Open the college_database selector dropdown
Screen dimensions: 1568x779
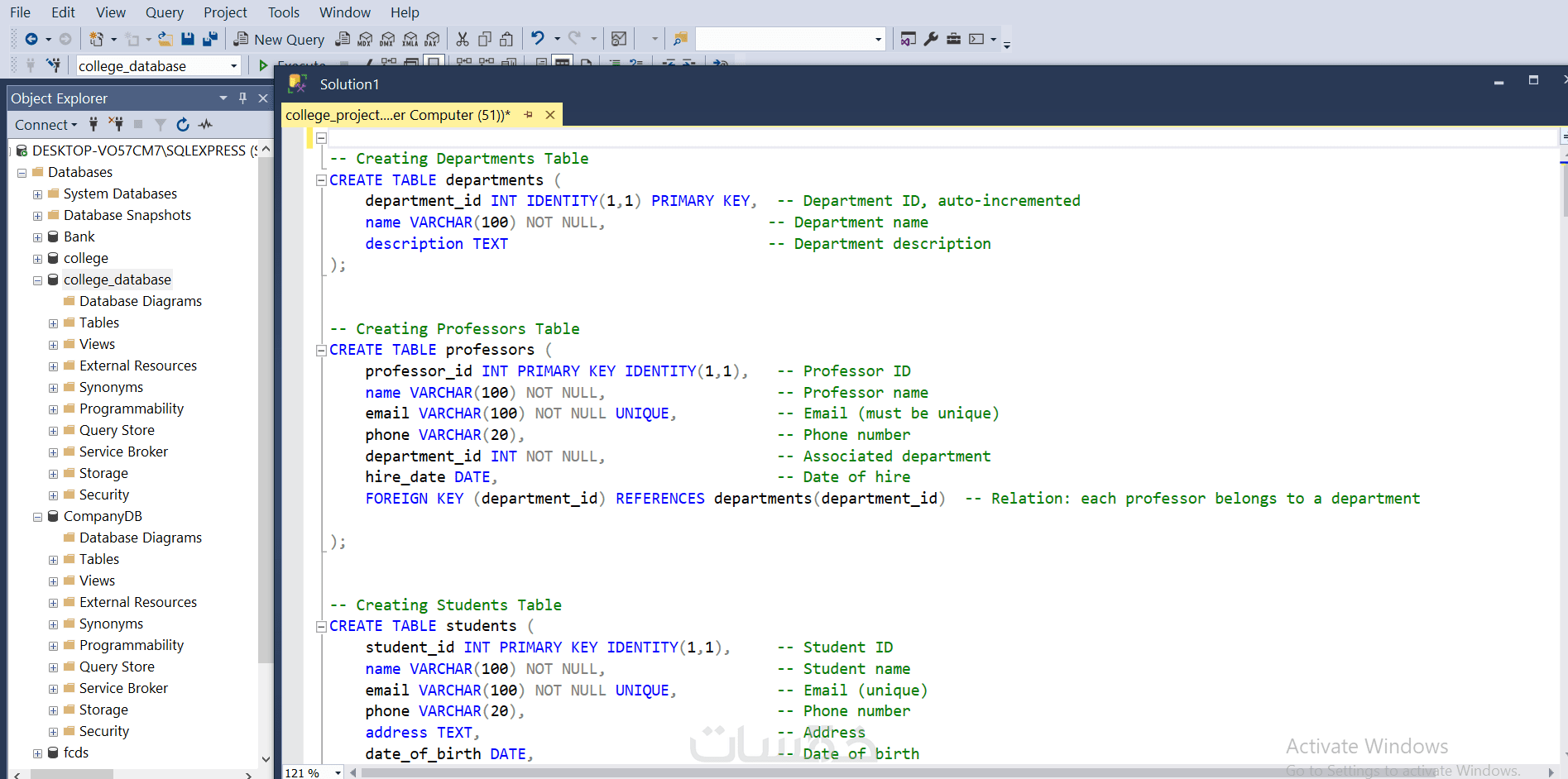(x=233, y=66)
